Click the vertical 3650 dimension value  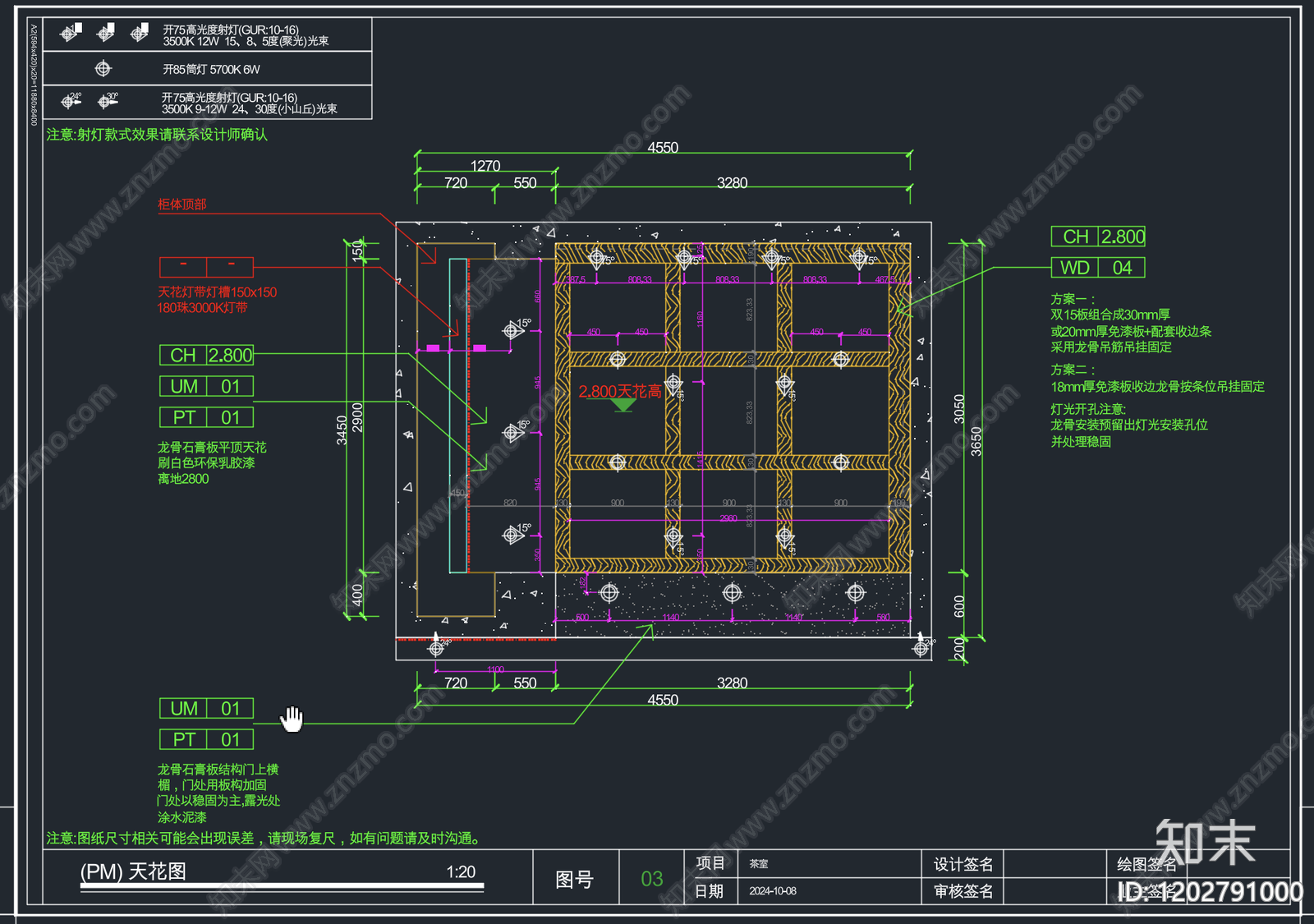pos(976,441)
